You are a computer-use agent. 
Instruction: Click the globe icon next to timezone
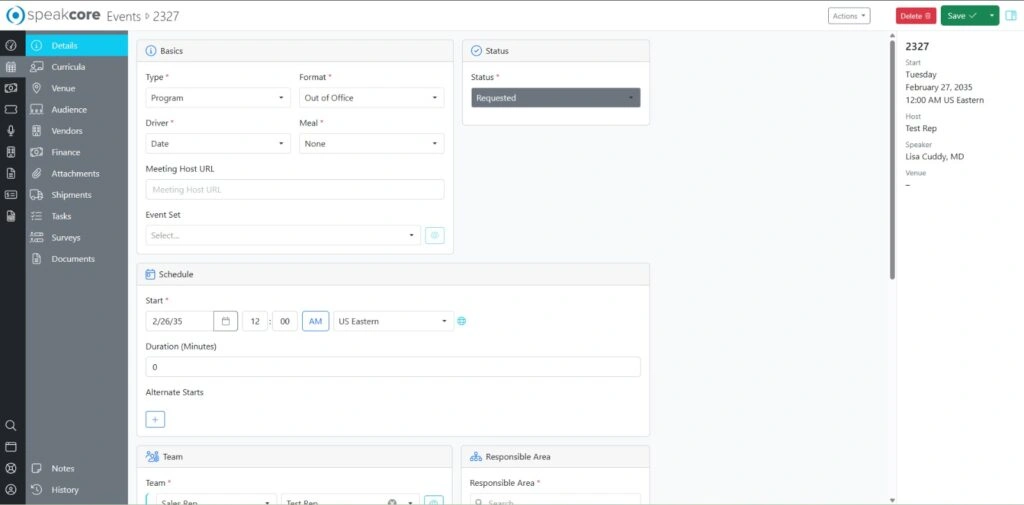click(x=462, y=321)
